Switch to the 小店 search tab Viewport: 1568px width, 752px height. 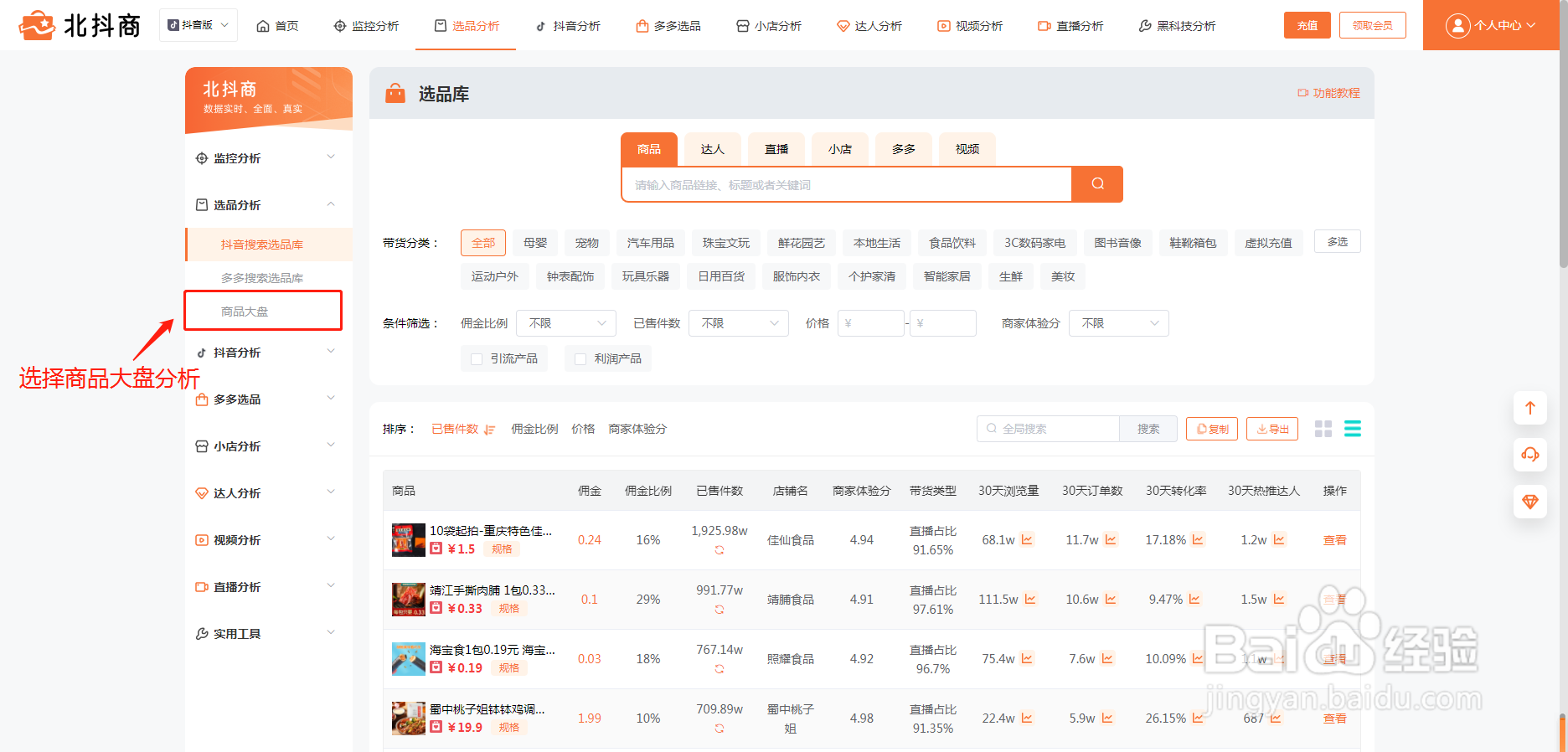click(840, 149)
